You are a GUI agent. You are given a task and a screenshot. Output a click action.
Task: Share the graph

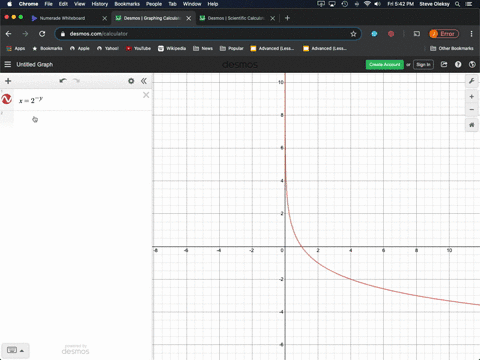point(444,64)
